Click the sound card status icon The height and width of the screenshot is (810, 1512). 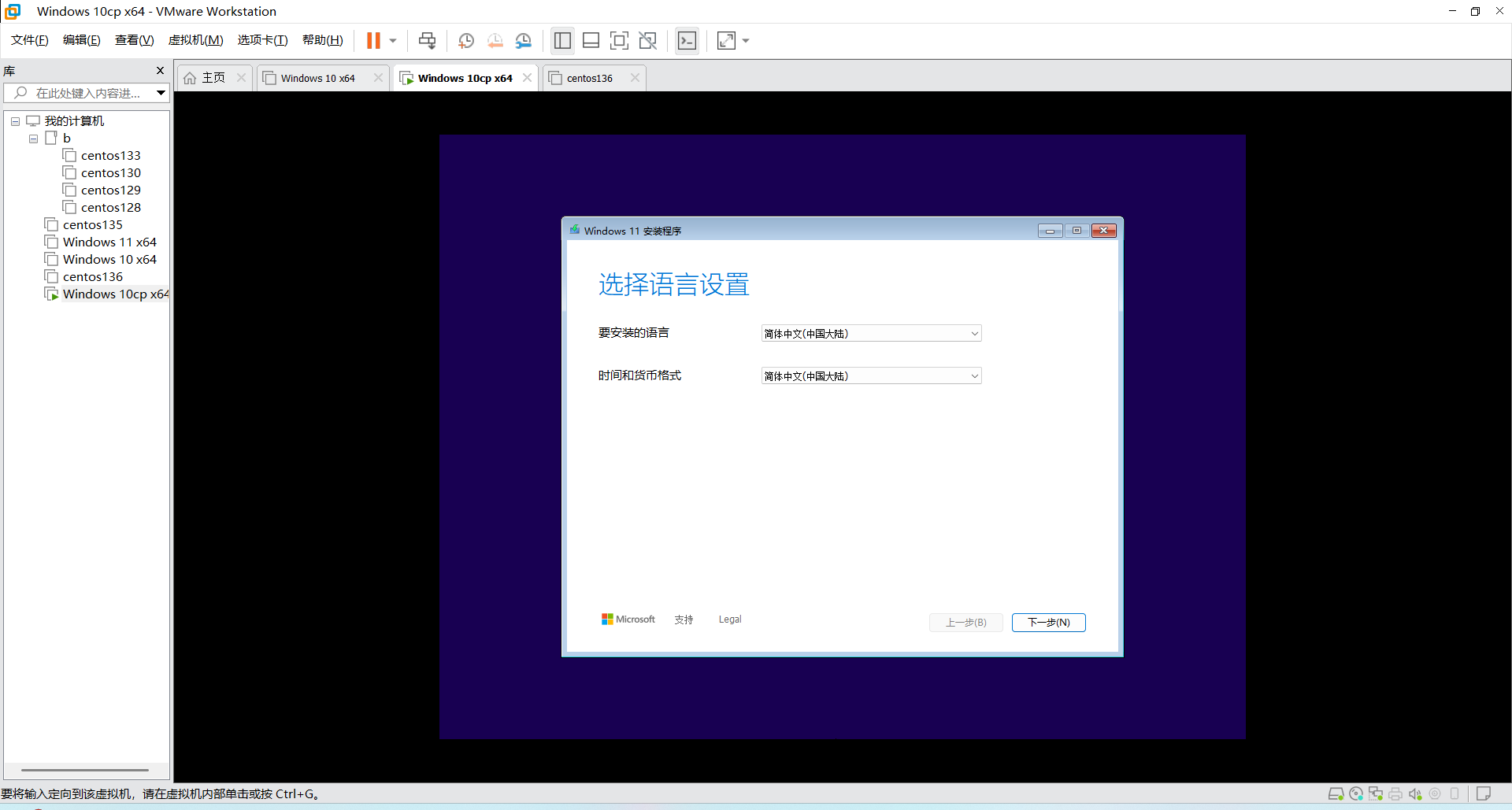tap(1415, 793)
